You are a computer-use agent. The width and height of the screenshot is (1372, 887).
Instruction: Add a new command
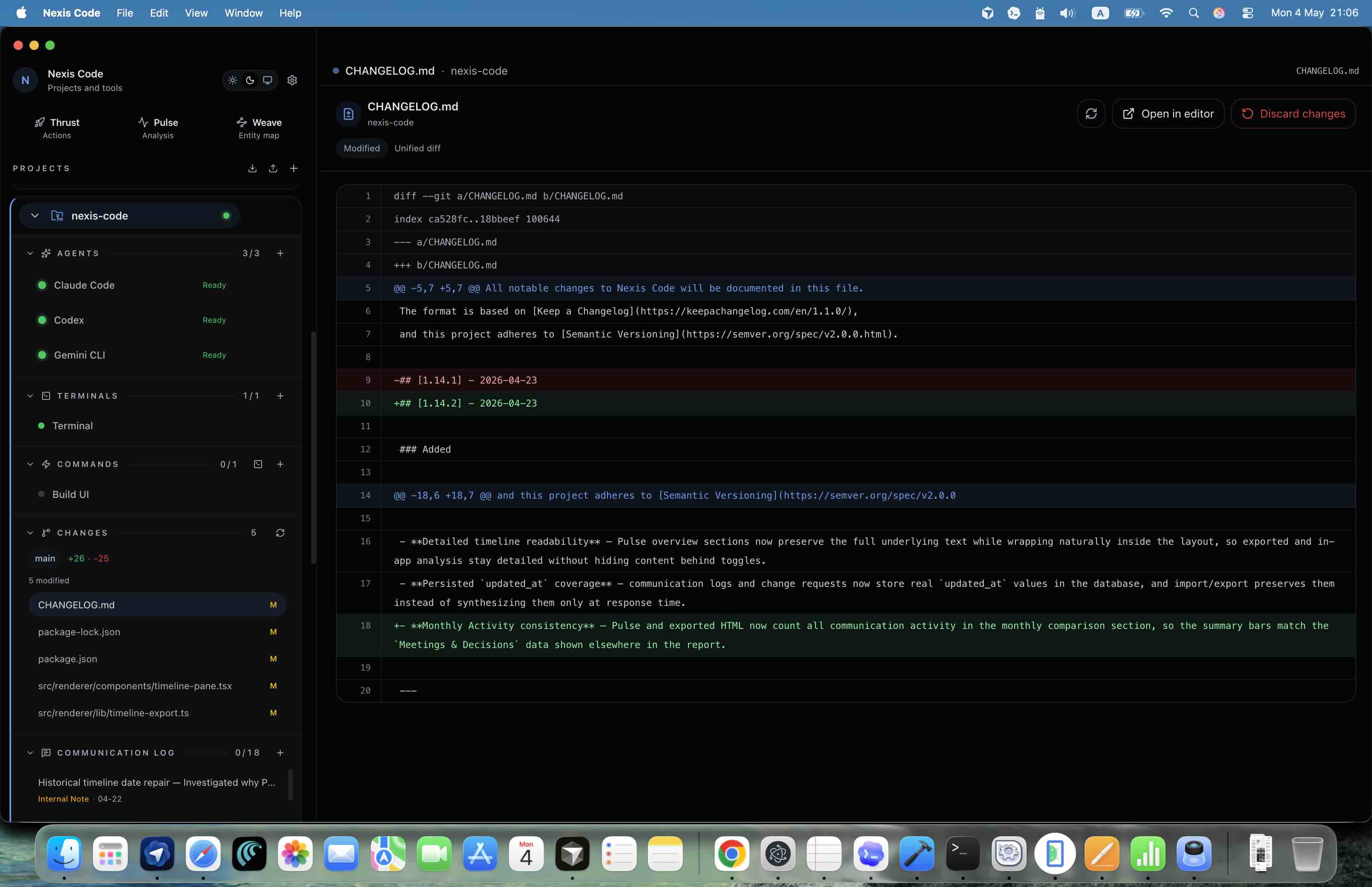point(280,464)
